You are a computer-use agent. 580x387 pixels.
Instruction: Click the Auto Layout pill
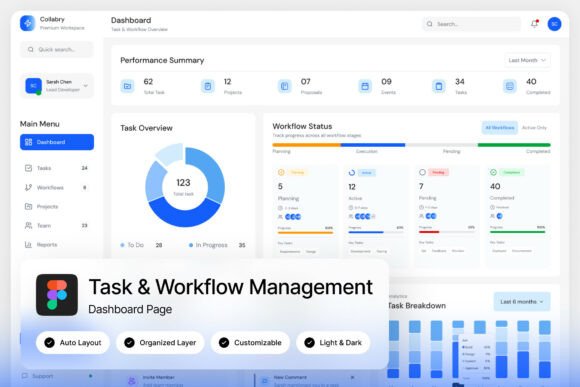pos(73,343)
